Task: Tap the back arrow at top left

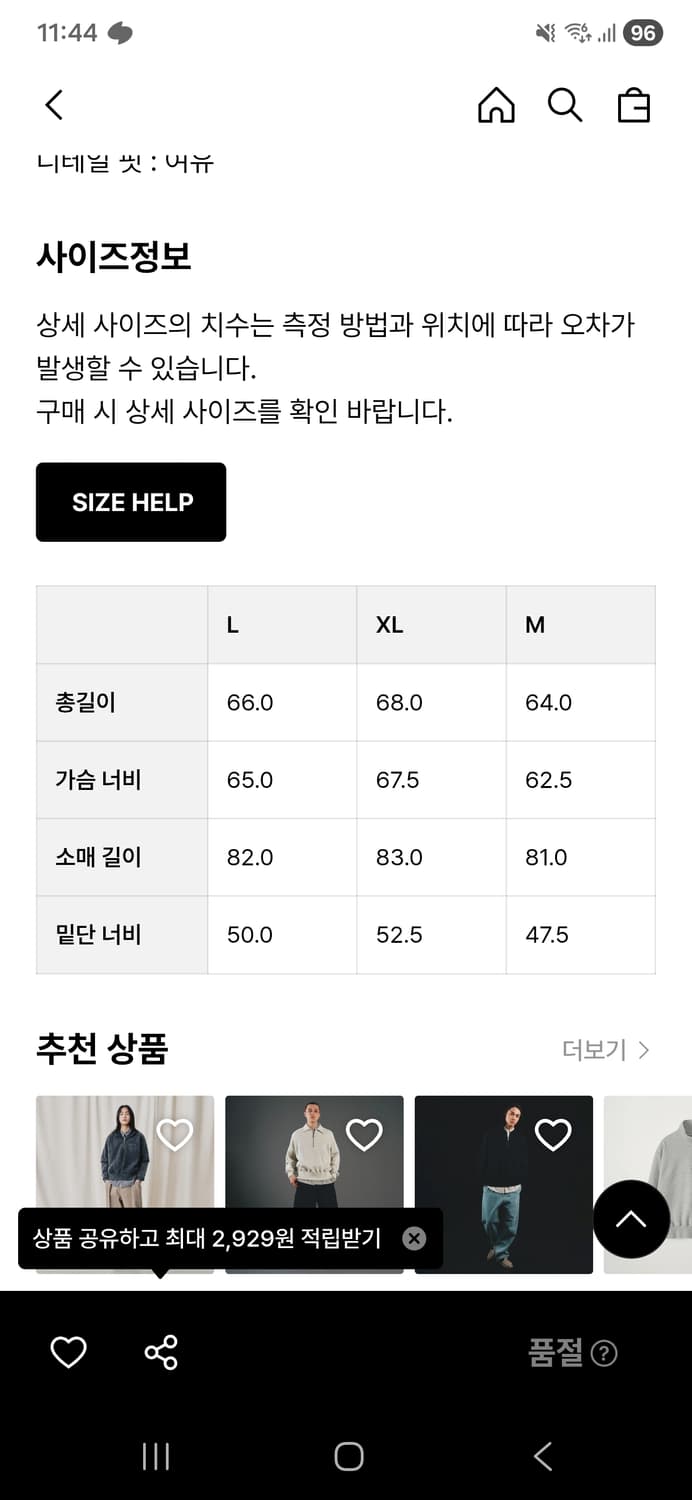Action: coord(54,104)
